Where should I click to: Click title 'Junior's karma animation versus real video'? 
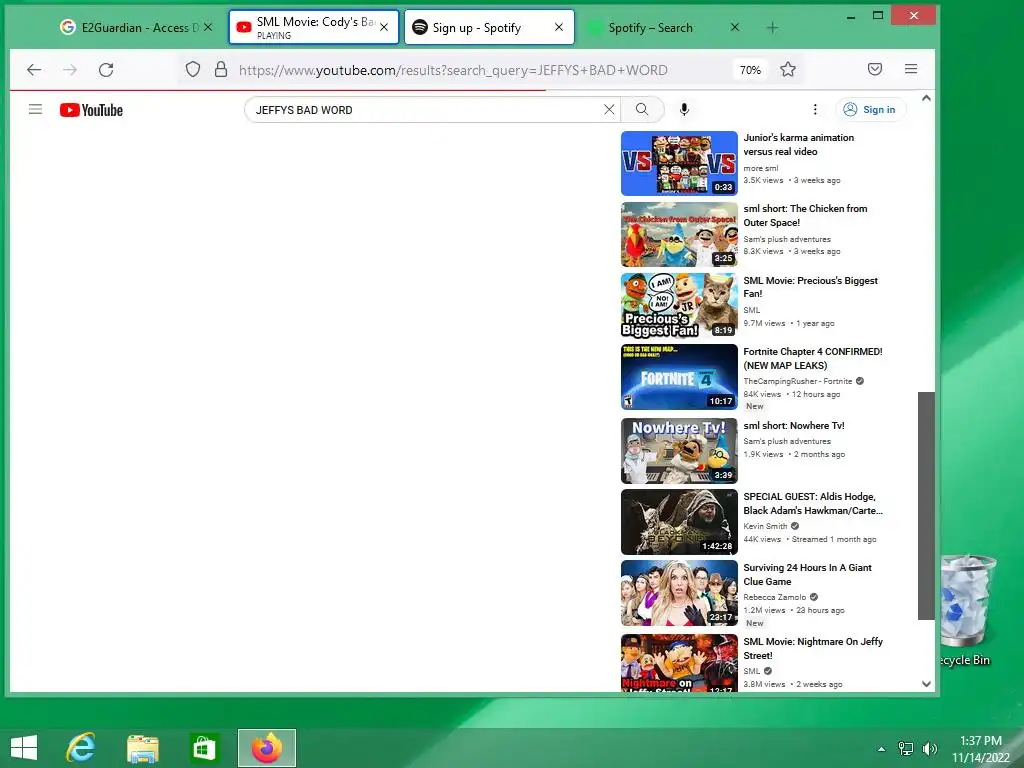[799, 144]
